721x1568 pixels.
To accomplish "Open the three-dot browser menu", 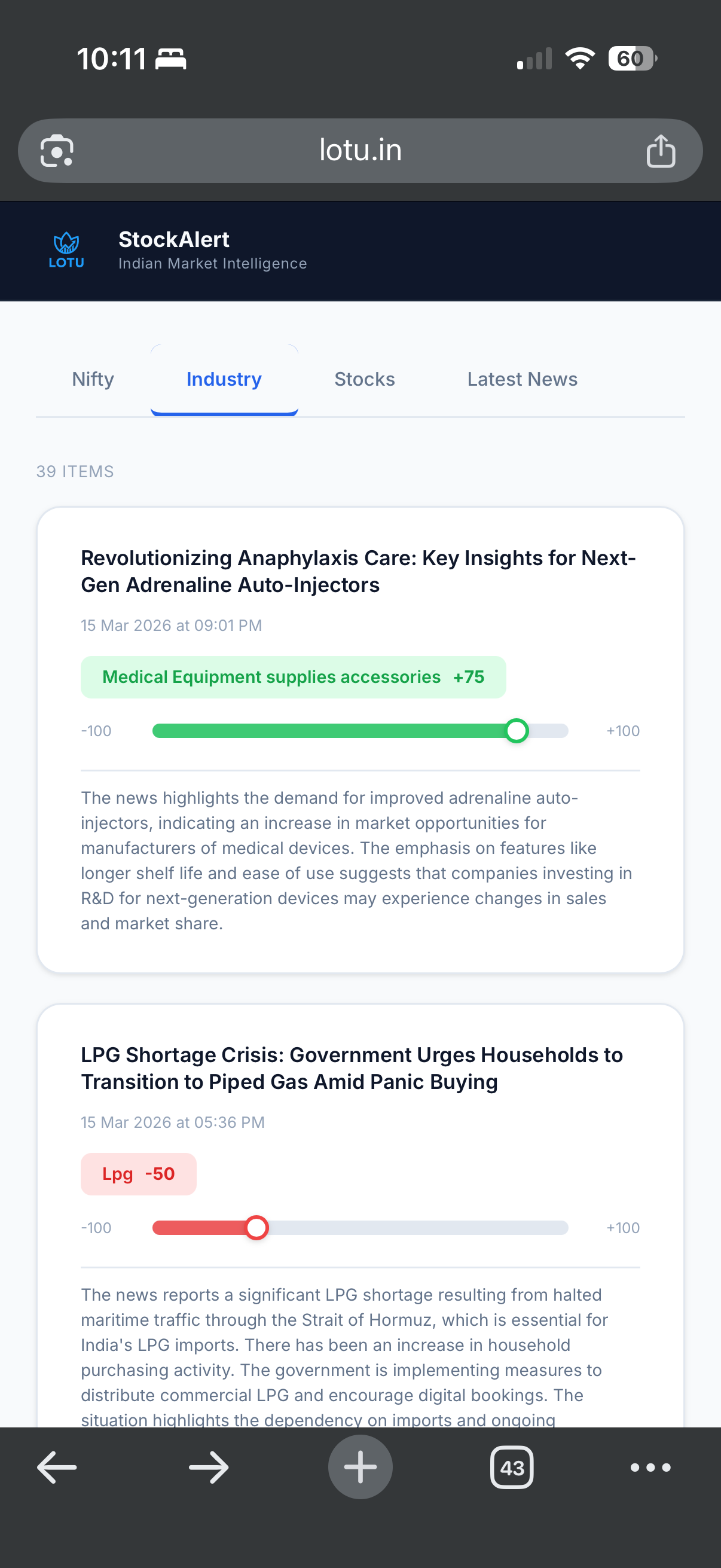I will click(x=650, y=1468).
